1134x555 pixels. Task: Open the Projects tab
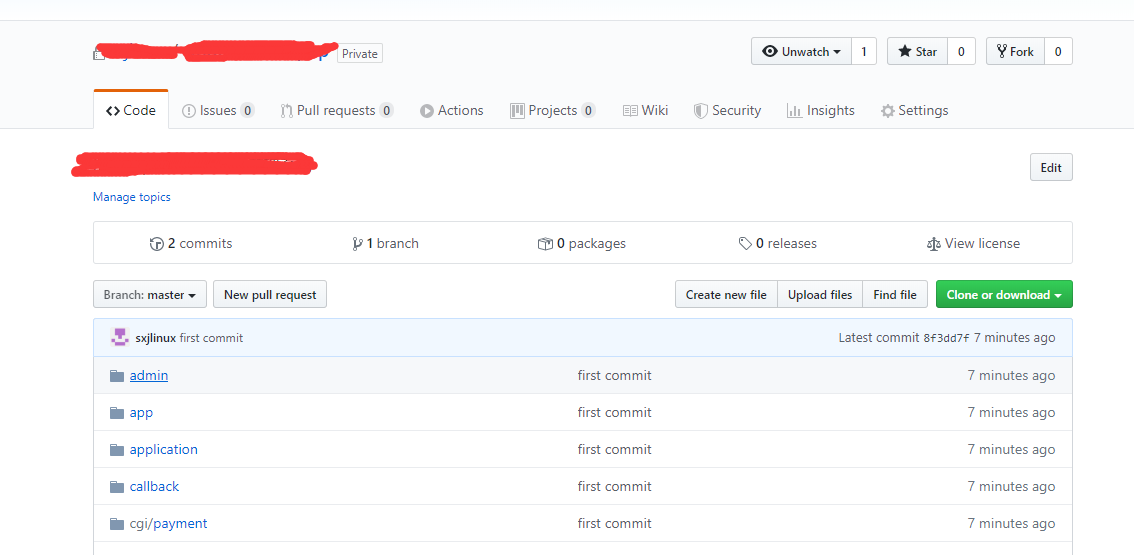click(553, 111)
